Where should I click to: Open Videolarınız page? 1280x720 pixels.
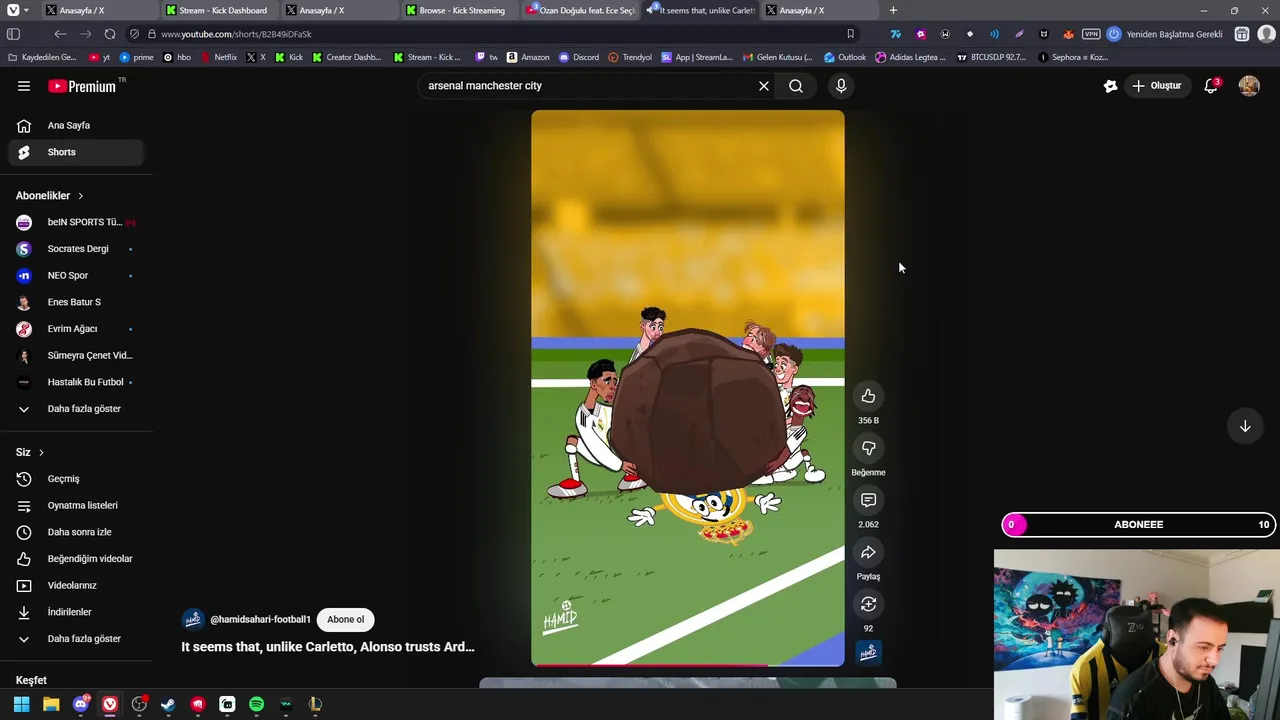tap(76, 586)
